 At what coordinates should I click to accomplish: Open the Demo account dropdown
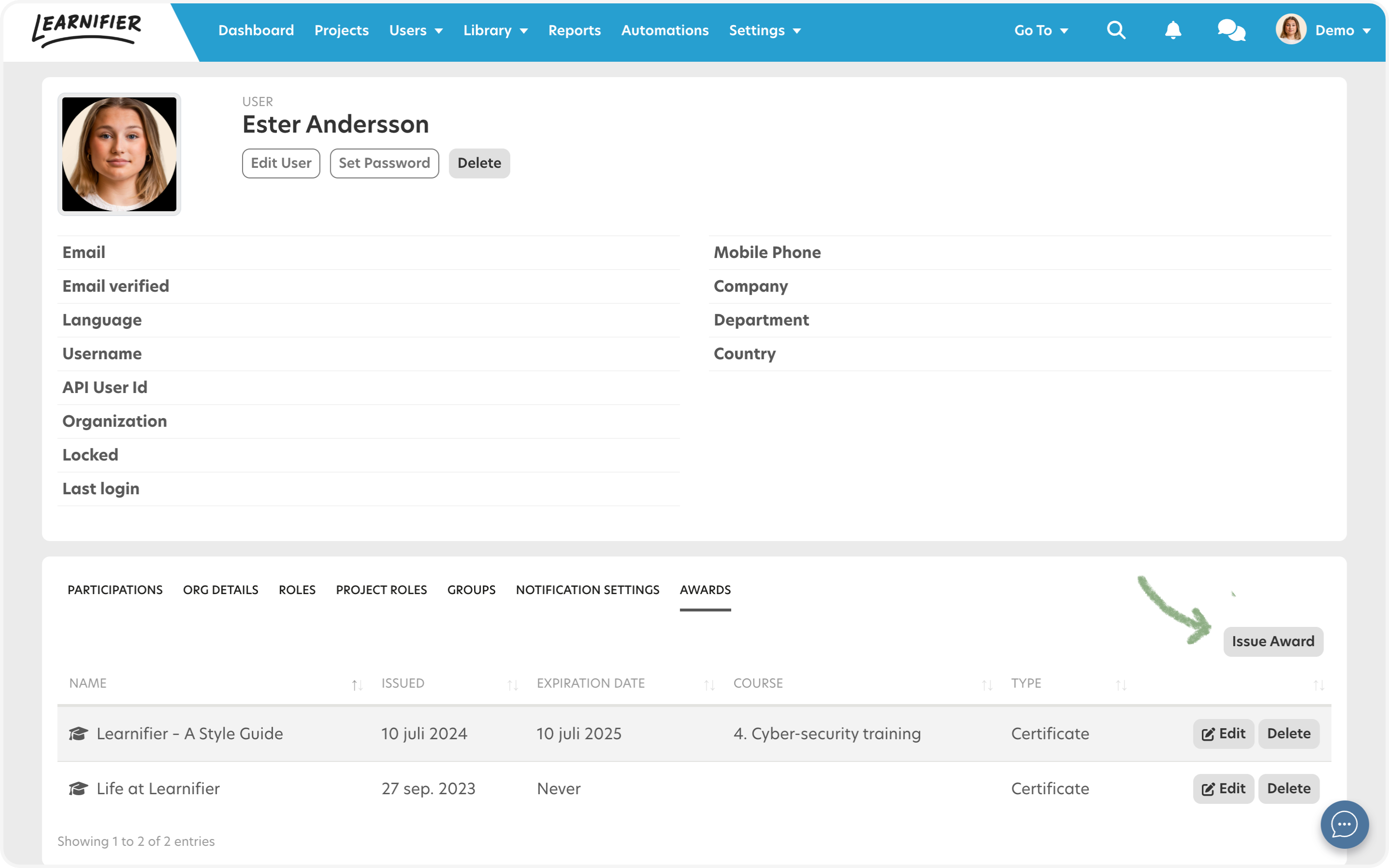pos(1343,30)
